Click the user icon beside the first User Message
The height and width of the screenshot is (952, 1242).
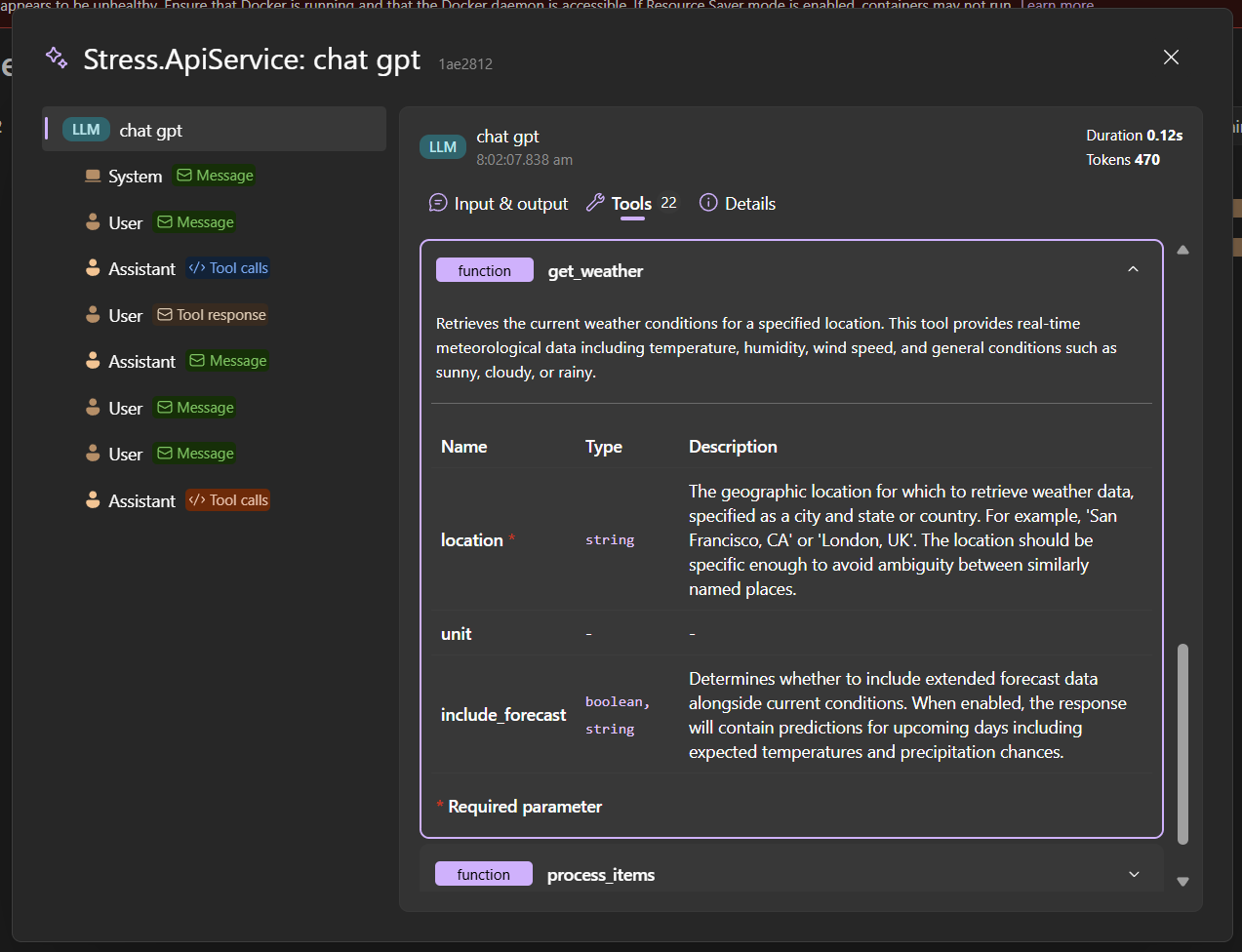pyautogui.click(x=92, y=222)
